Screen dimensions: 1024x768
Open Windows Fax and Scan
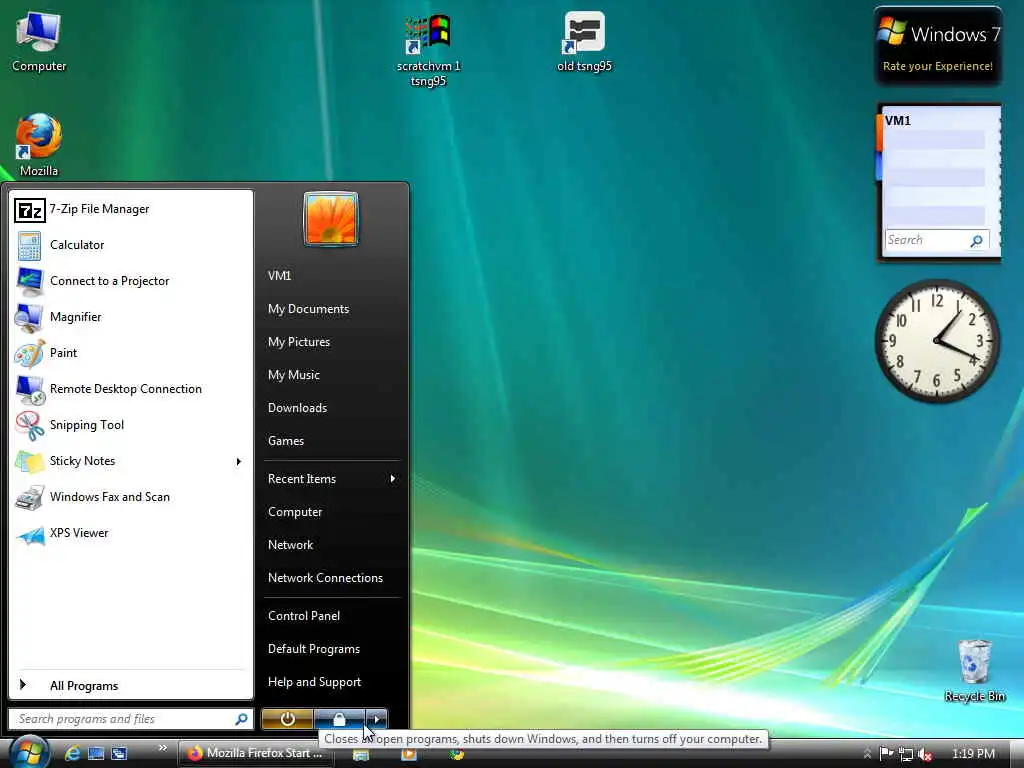[x=131, y=498]
